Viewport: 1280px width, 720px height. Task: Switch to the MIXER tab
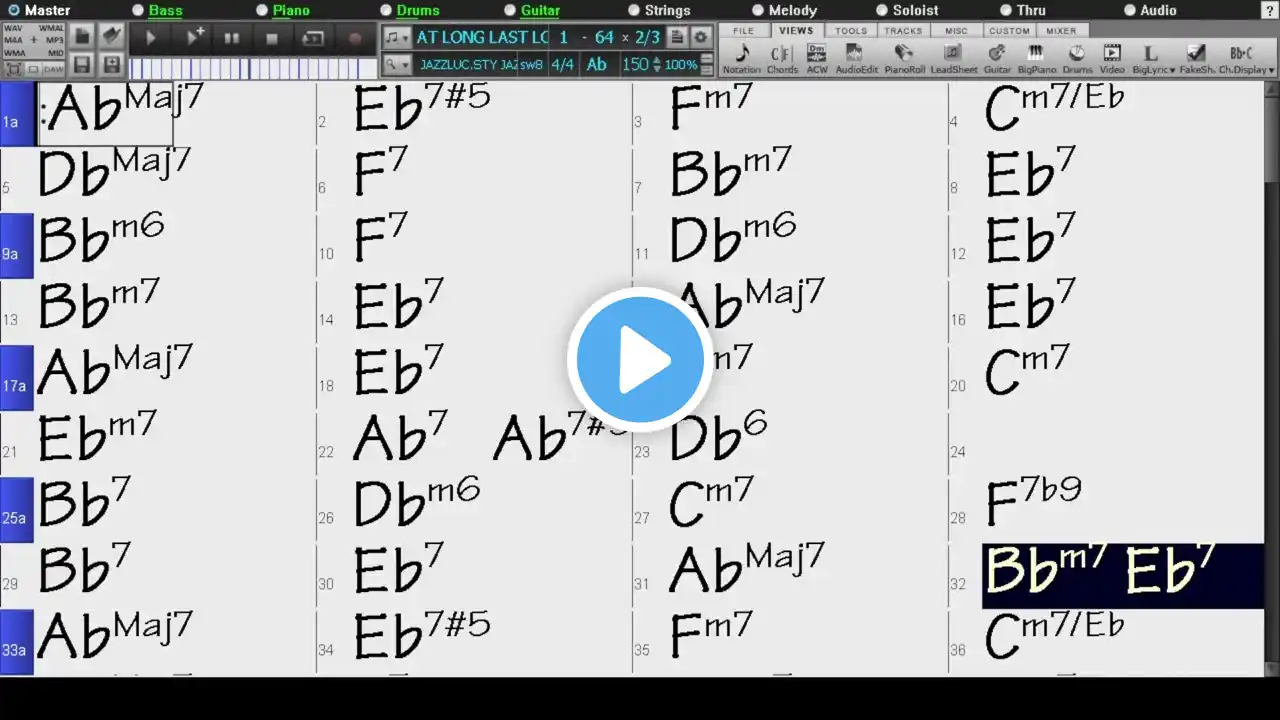(x=1061, y=31)
